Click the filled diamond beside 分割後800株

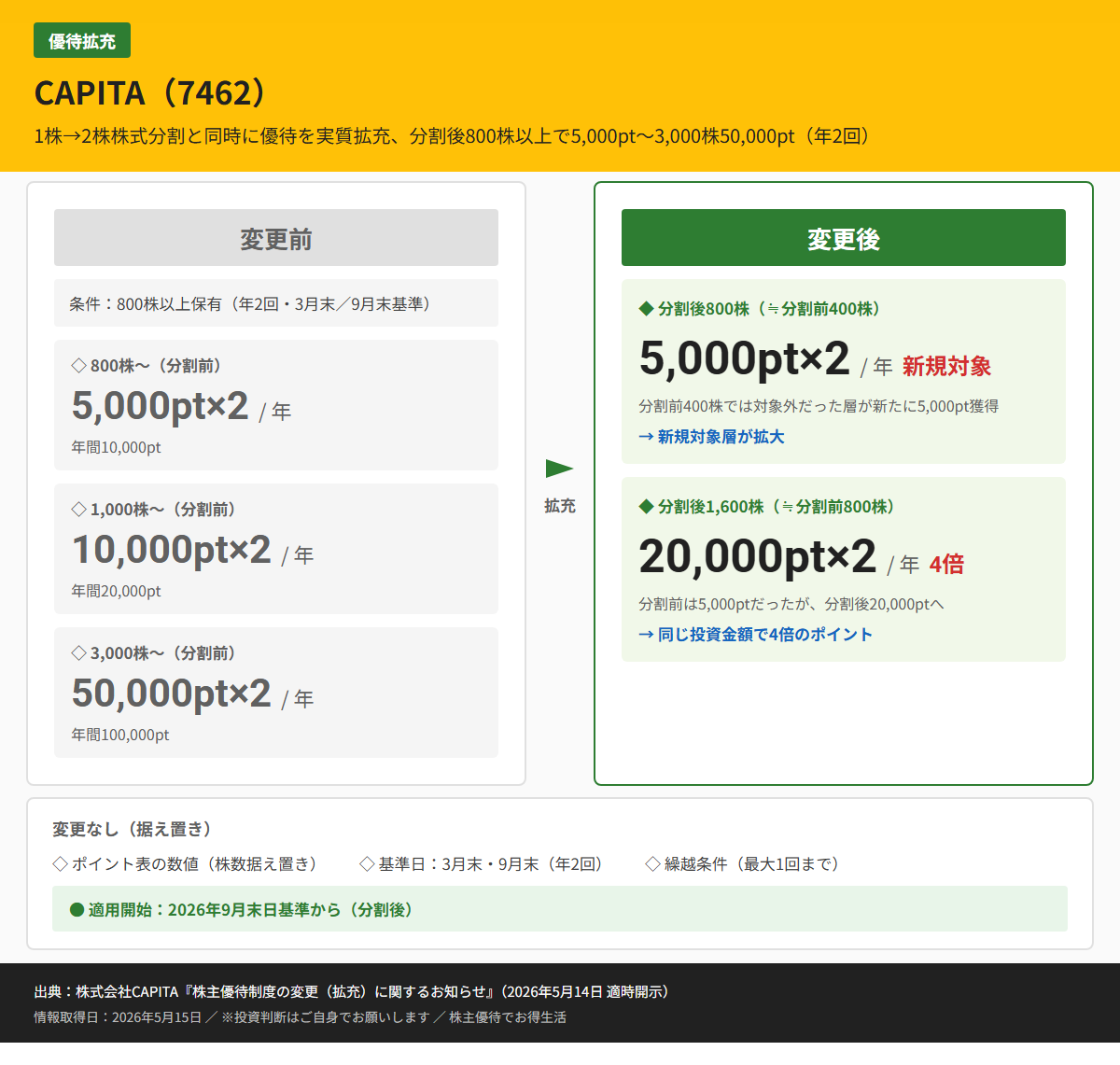[646, 308]
